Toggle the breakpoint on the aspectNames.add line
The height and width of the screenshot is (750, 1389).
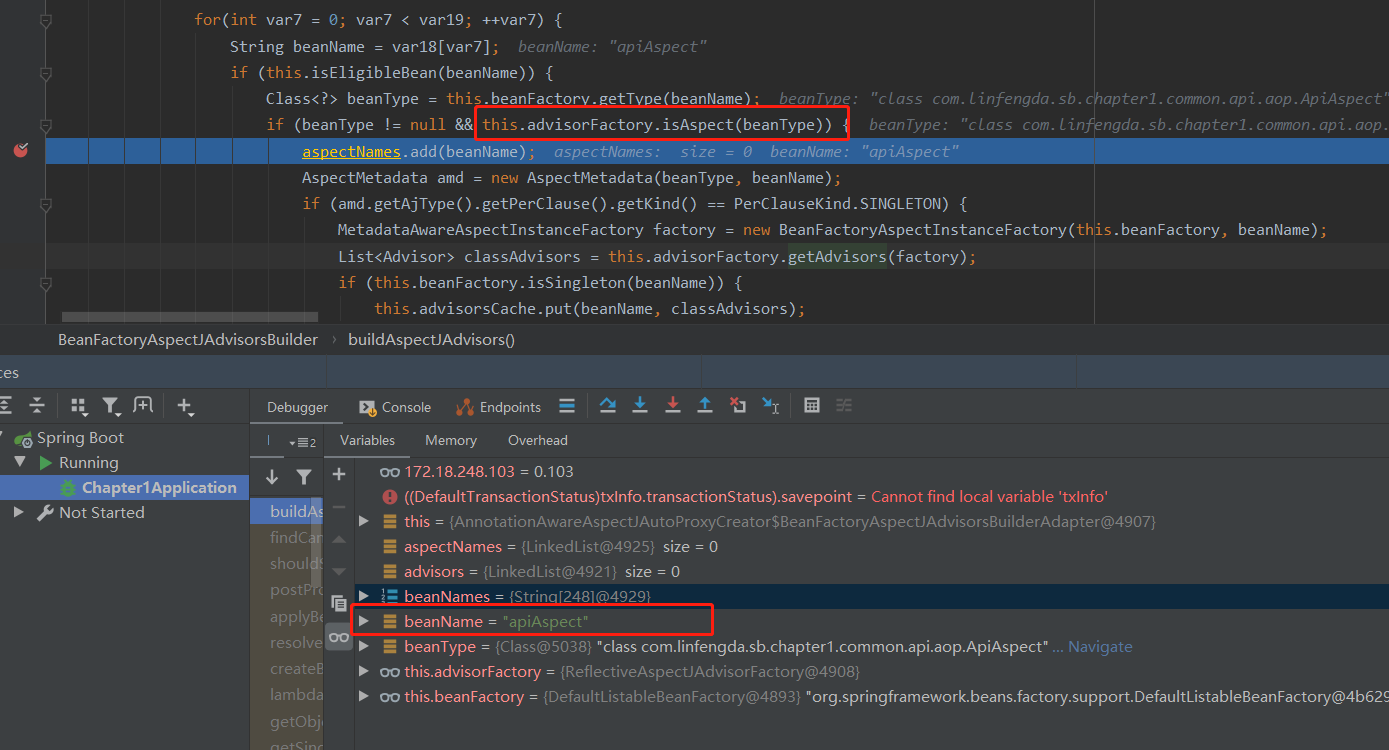coord(20,151)
